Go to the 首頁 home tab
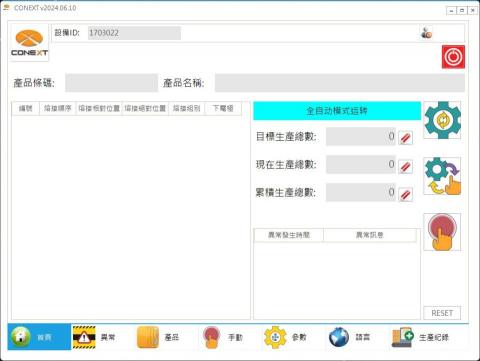 click(x=39, y=337)
